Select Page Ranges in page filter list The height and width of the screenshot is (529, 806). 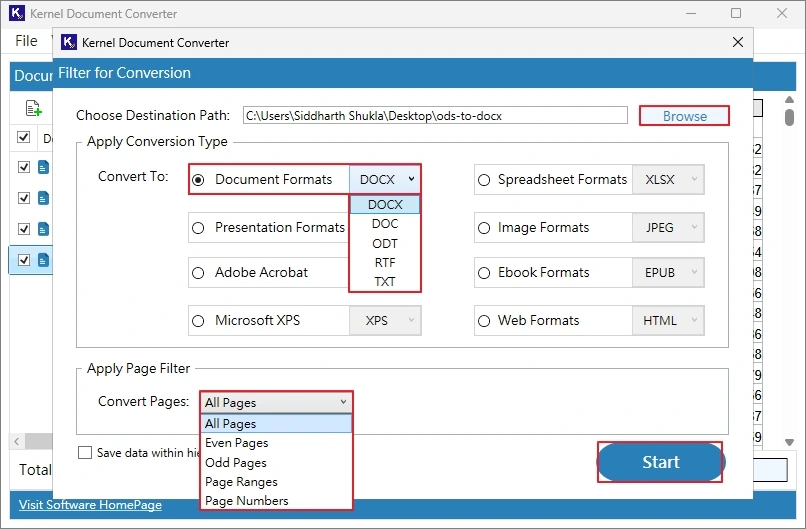click(276, 482)
